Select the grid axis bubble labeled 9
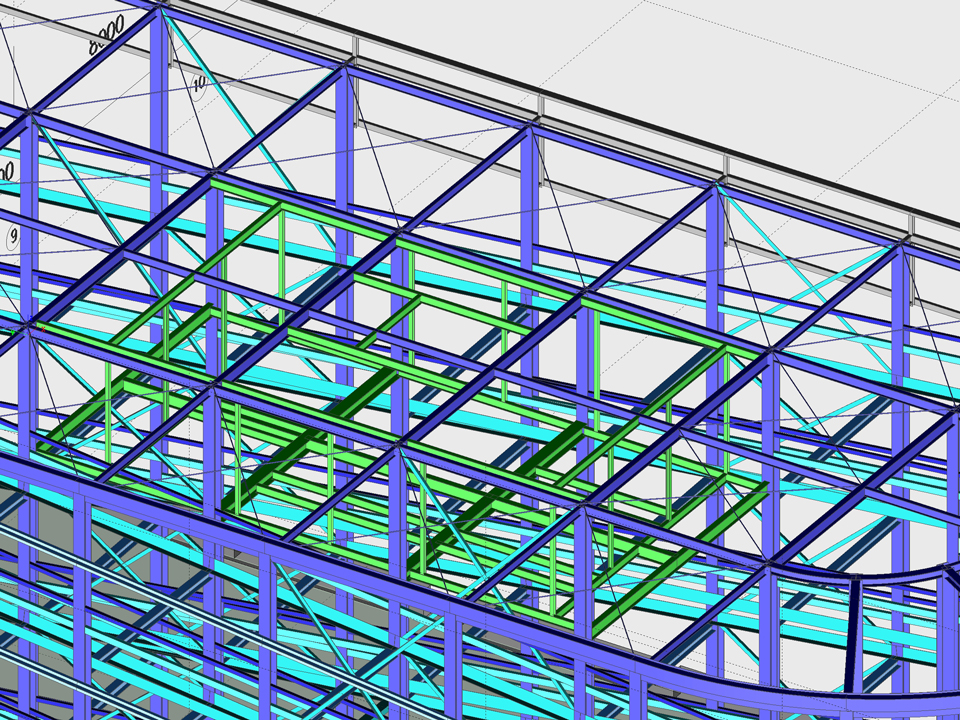 click(14, 237)
